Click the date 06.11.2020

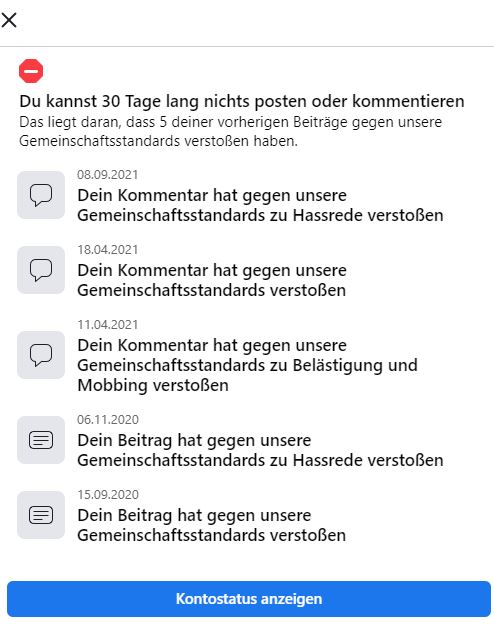tap(108, 420)
